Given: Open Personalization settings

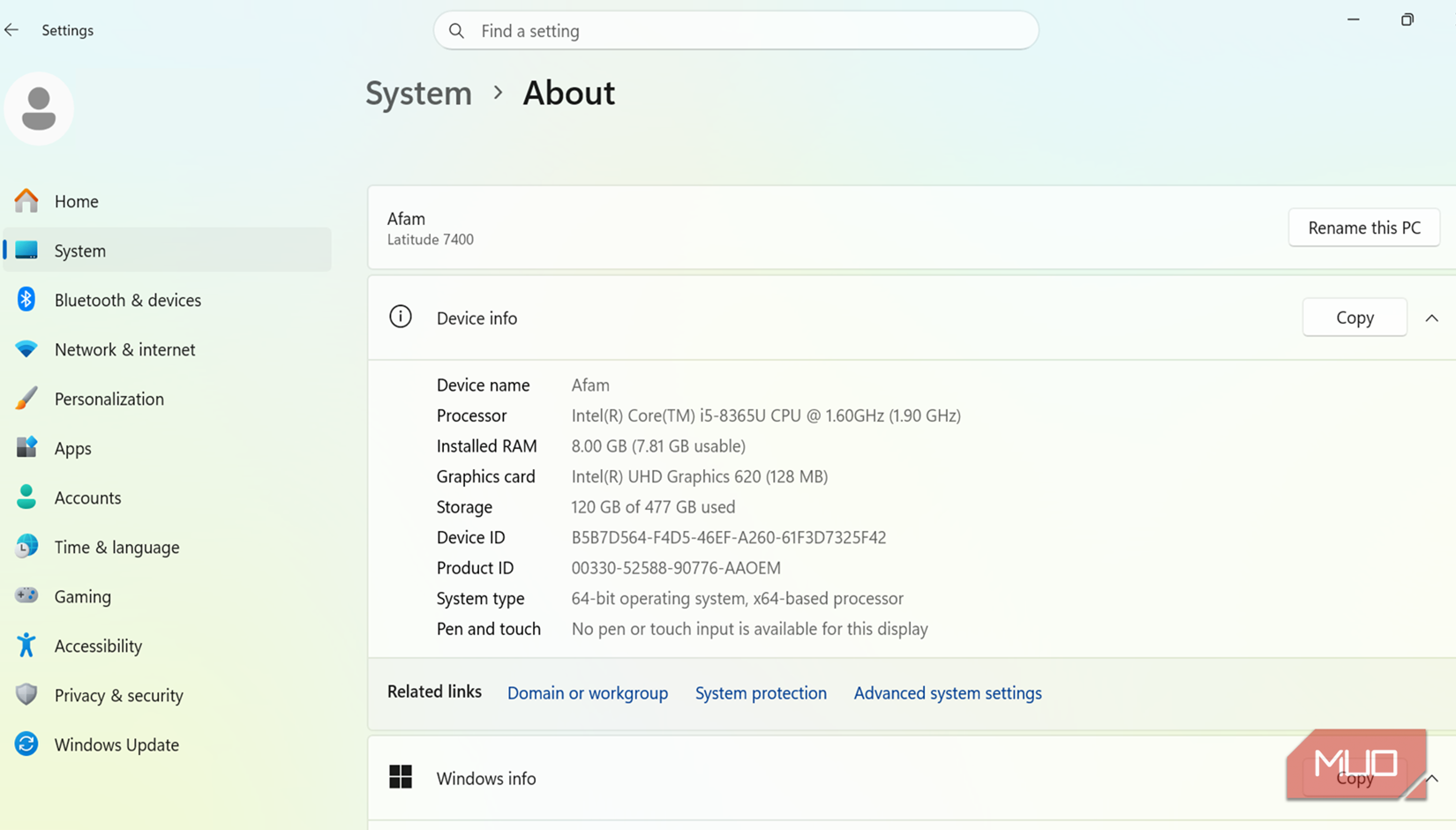Looking at the screenshot, I should 168,399.
